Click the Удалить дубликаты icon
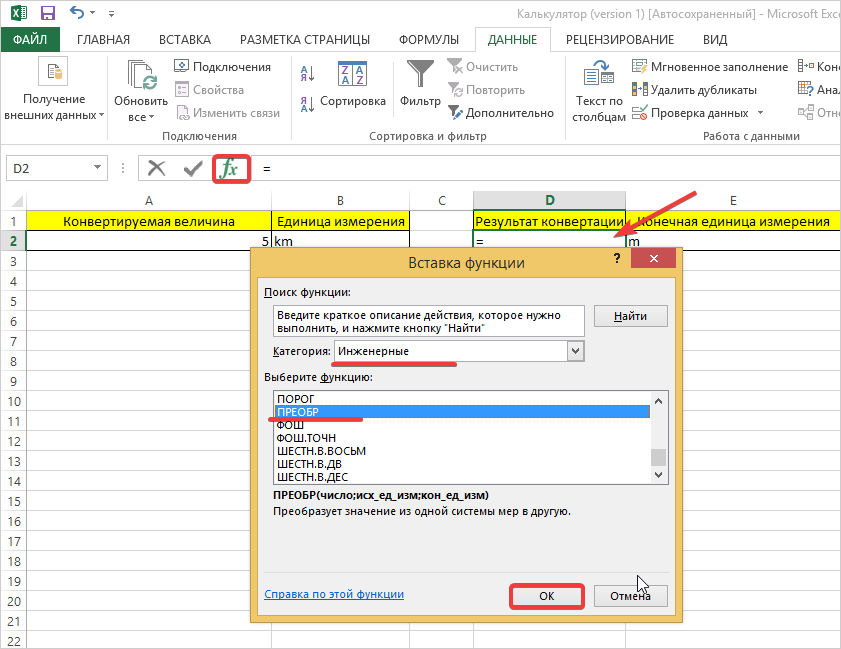This screenshot has height=649, width=841. click(640, 90)
